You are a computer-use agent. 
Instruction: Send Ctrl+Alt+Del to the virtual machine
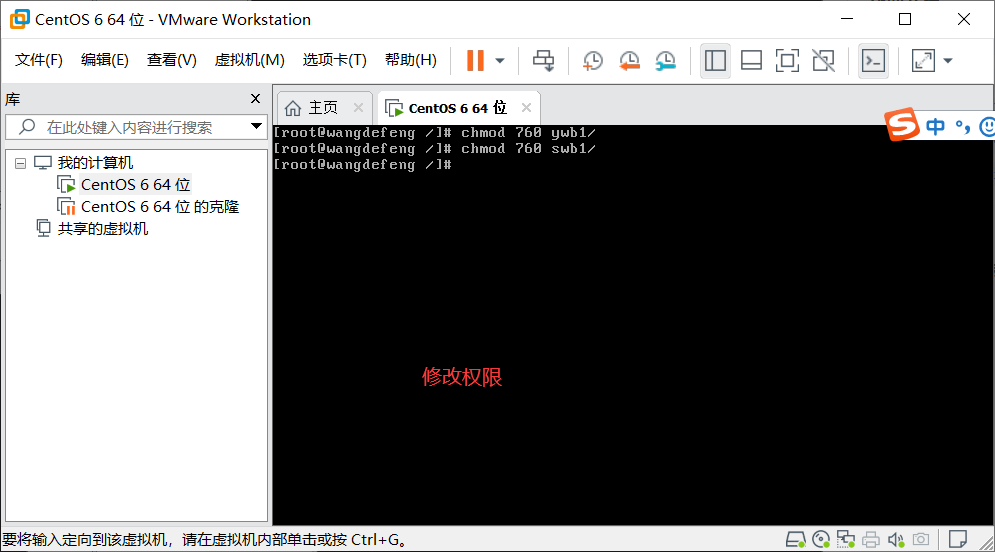(x=543, y=61)
